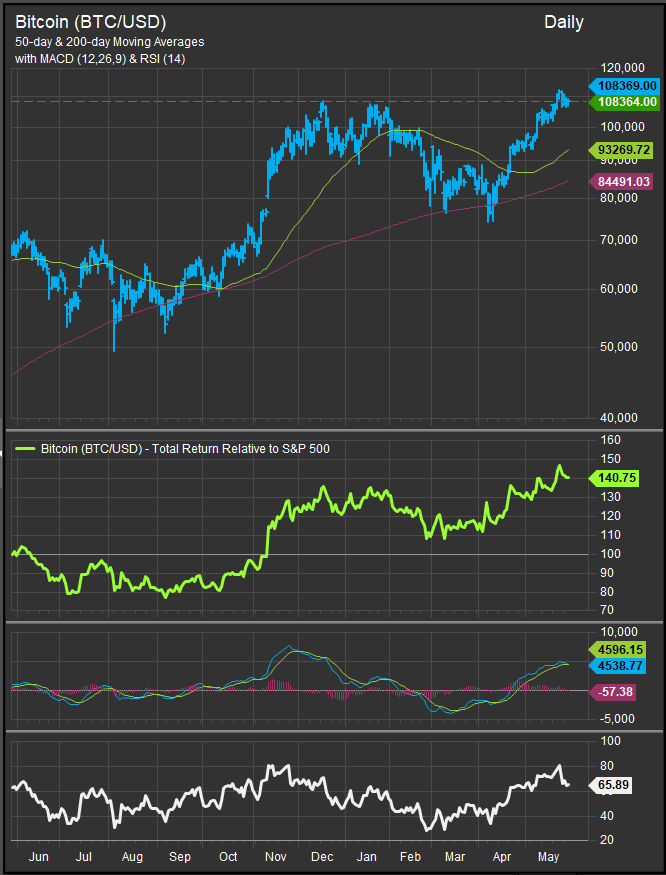Click the green legend line swatch

click(x=25, y=448)
